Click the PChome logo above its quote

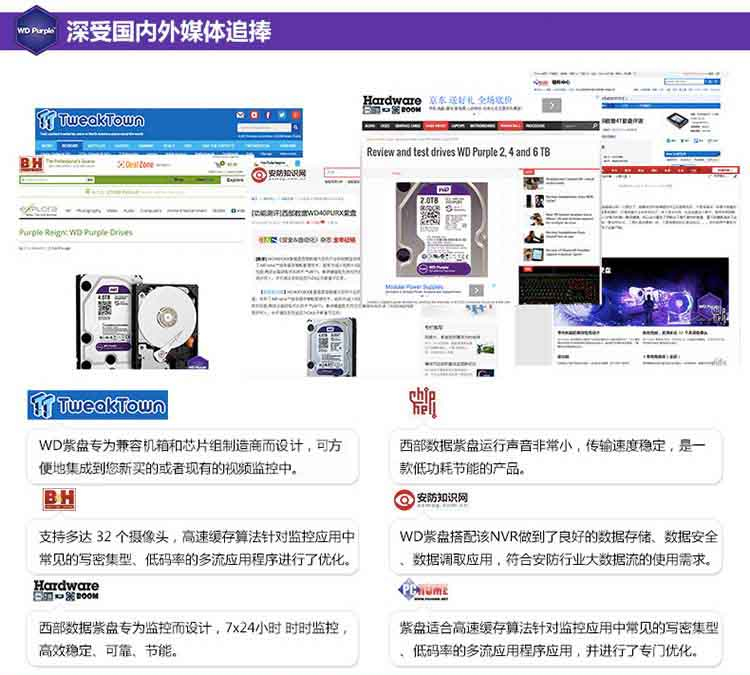tap(423, 590)
